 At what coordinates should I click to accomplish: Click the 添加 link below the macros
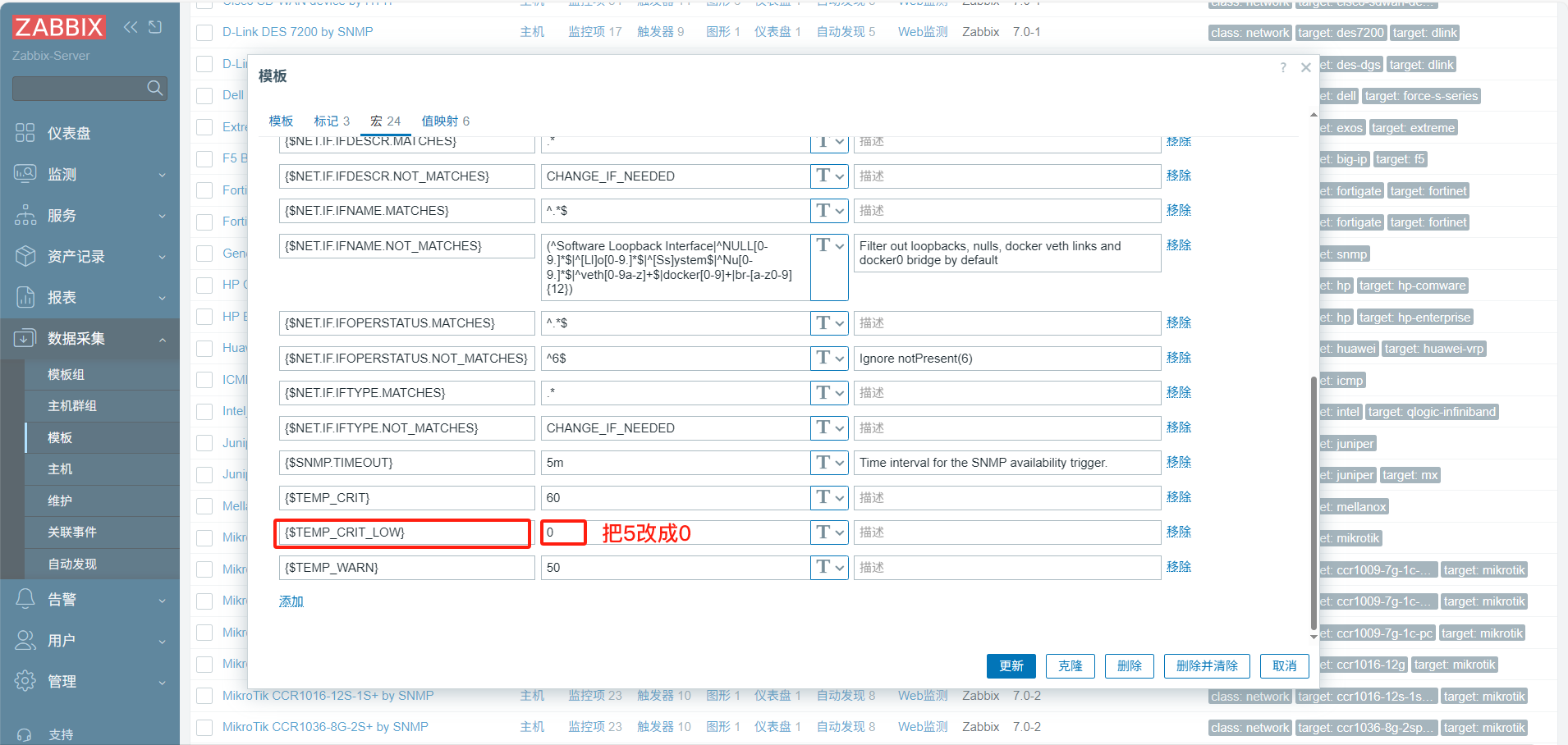click(291, 601)
